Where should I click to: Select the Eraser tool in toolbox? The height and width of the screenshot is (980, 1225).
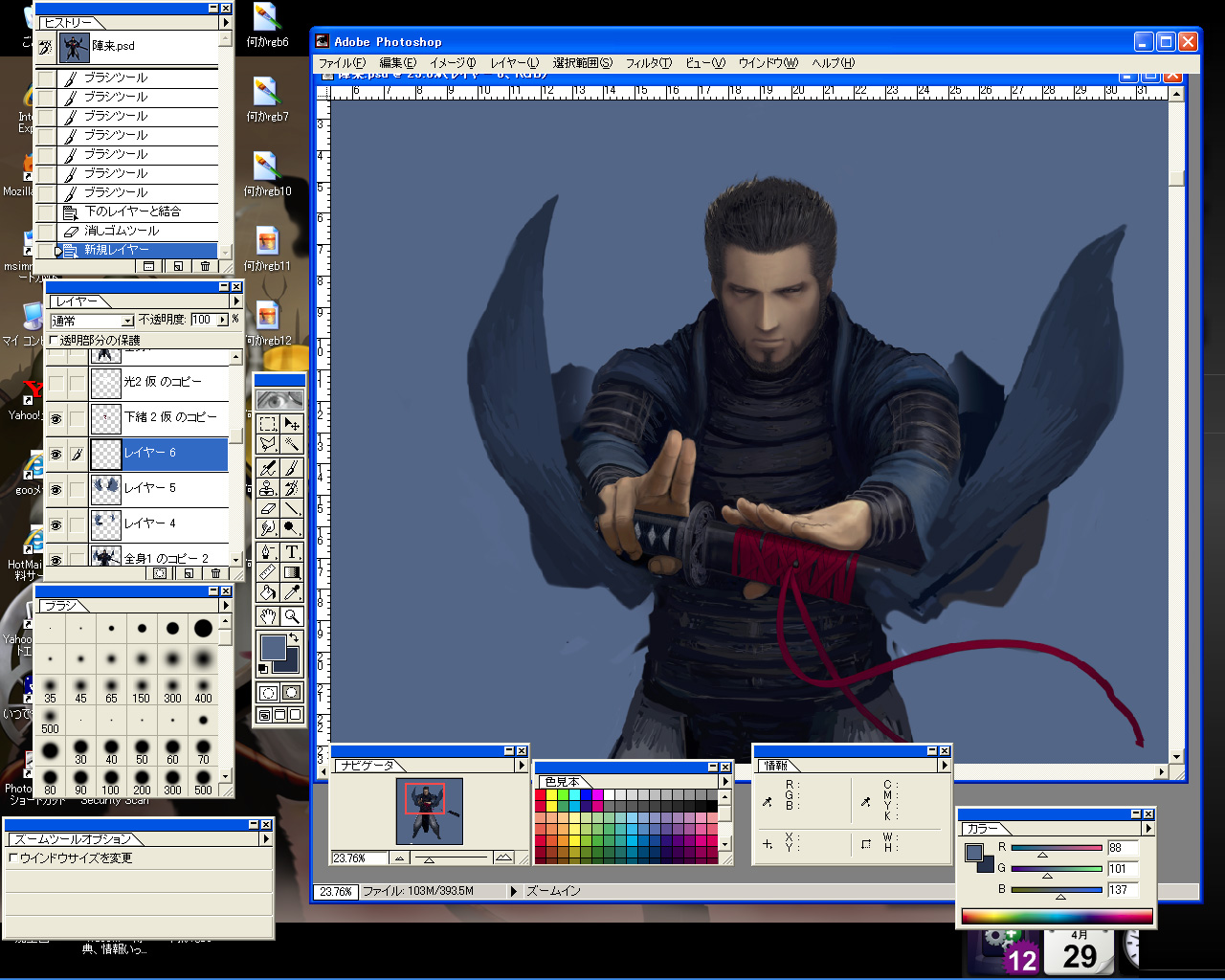click(268, 508)
